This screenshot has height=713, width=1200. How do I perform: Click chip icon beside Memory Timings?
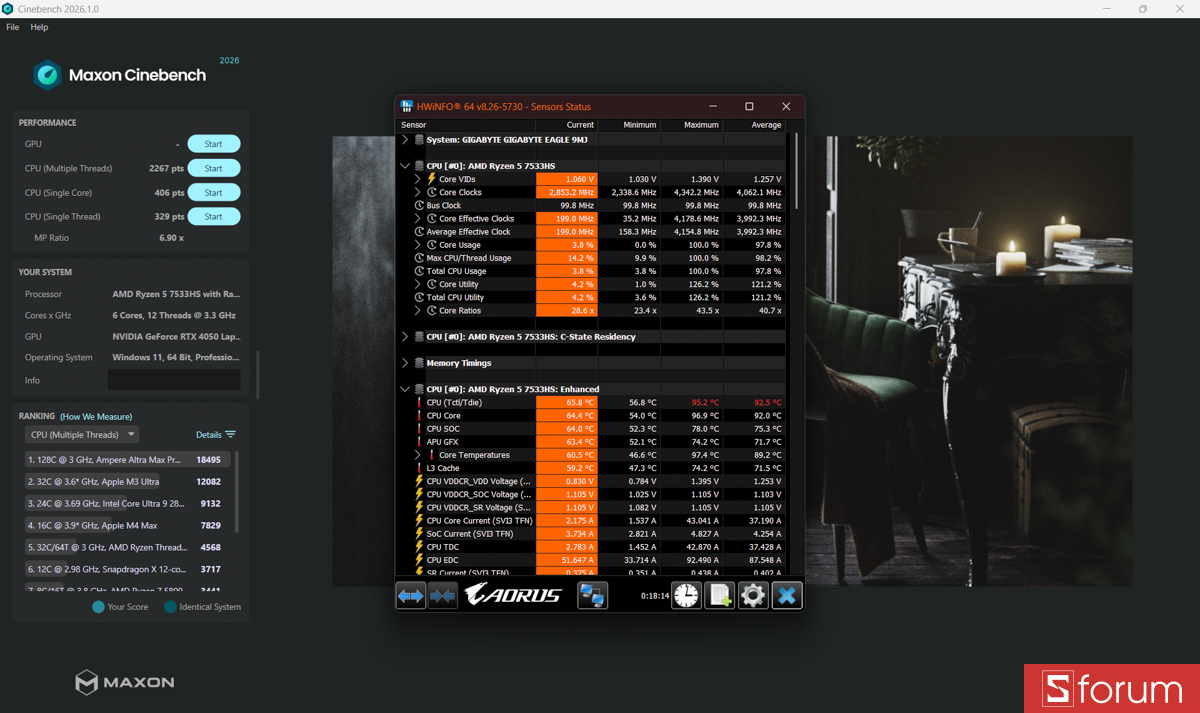coord(419,363)
